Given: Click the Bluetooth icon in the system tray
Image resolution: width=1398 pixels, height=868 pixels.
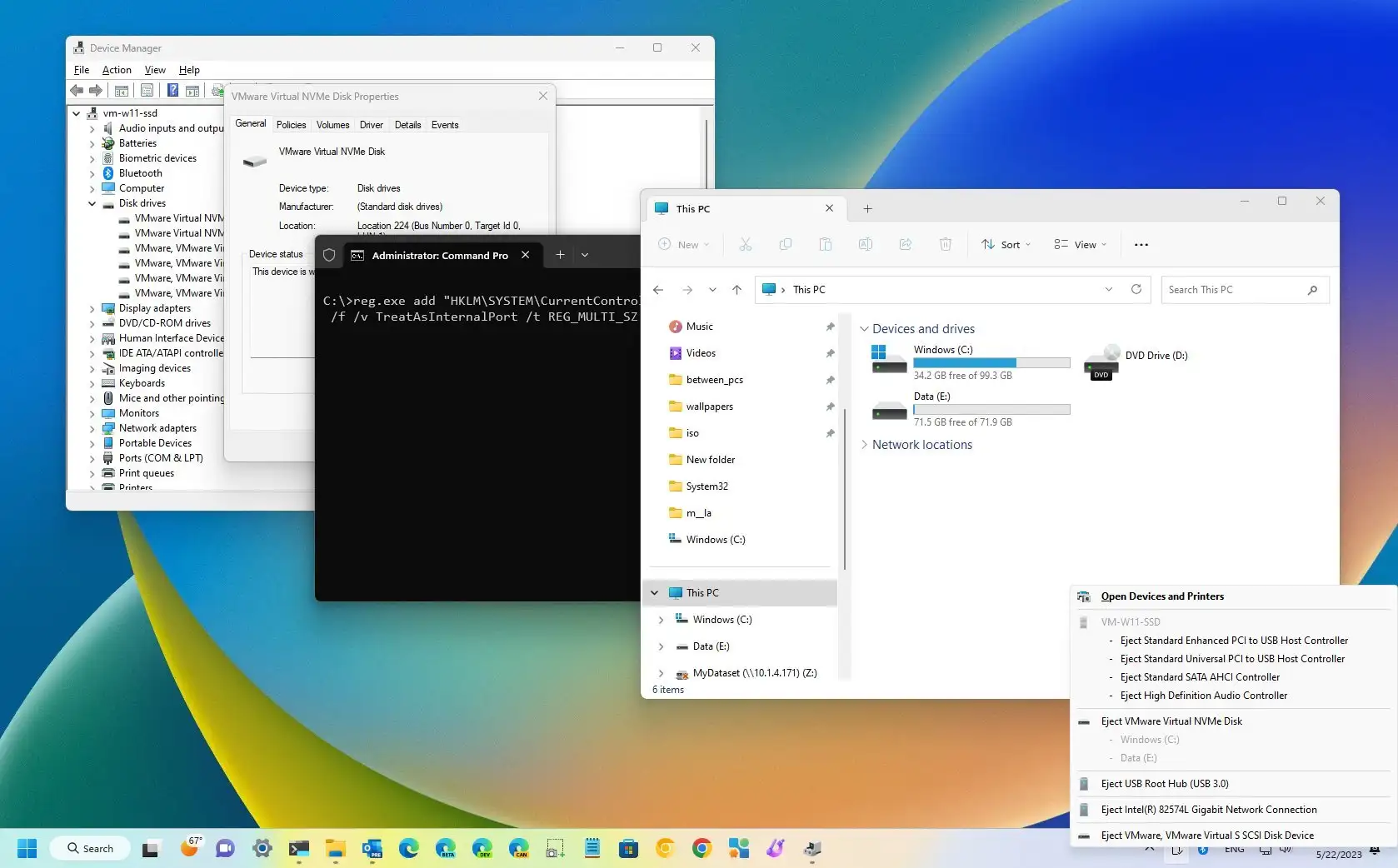Looking at the screenshot, I should [x=1203, y=850].
